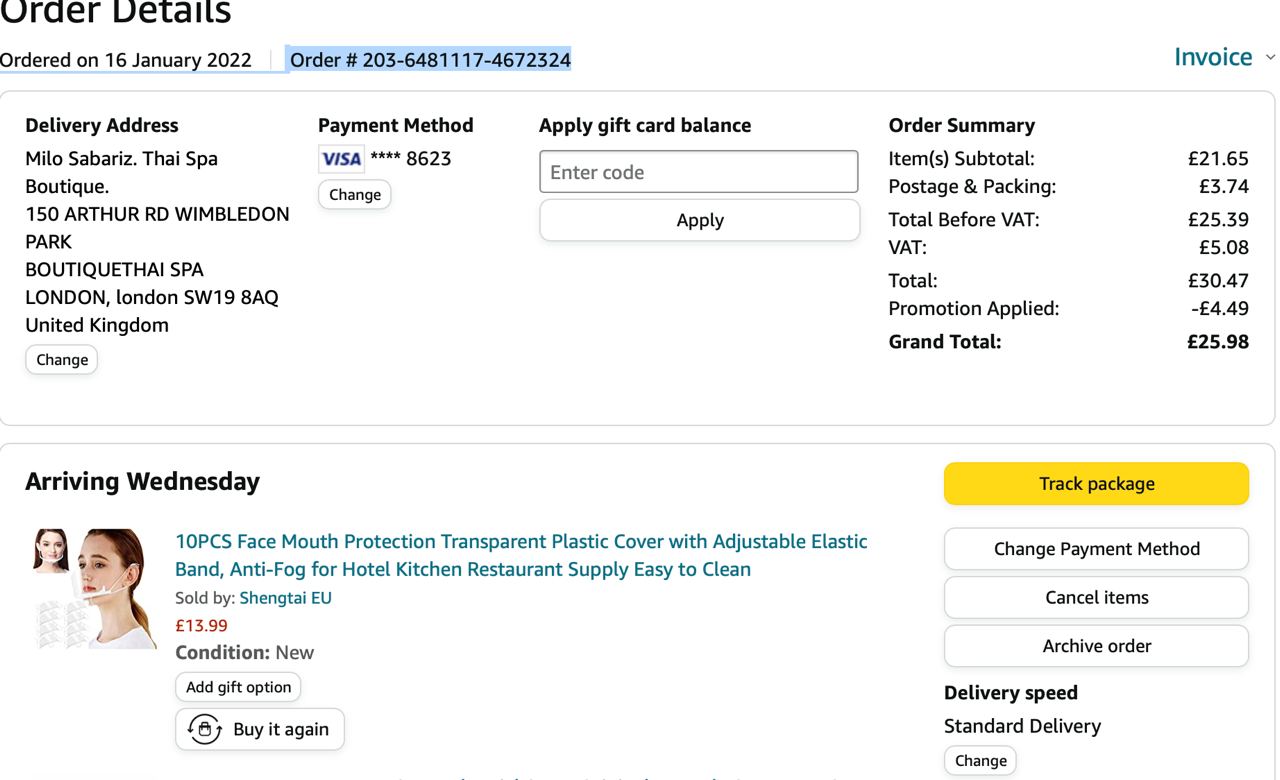Visit the Shengtai EU seller page
The image size is (1280, 780).
click(x=285, y=598)
